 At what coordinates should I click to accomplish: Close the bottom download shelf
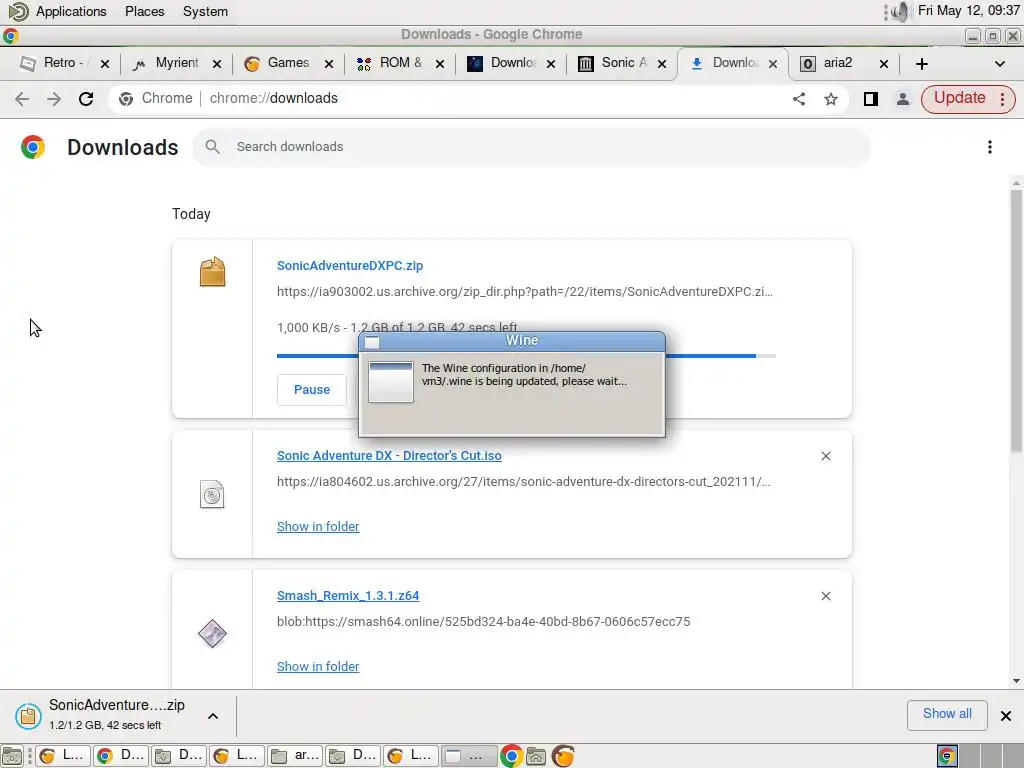1006,716
